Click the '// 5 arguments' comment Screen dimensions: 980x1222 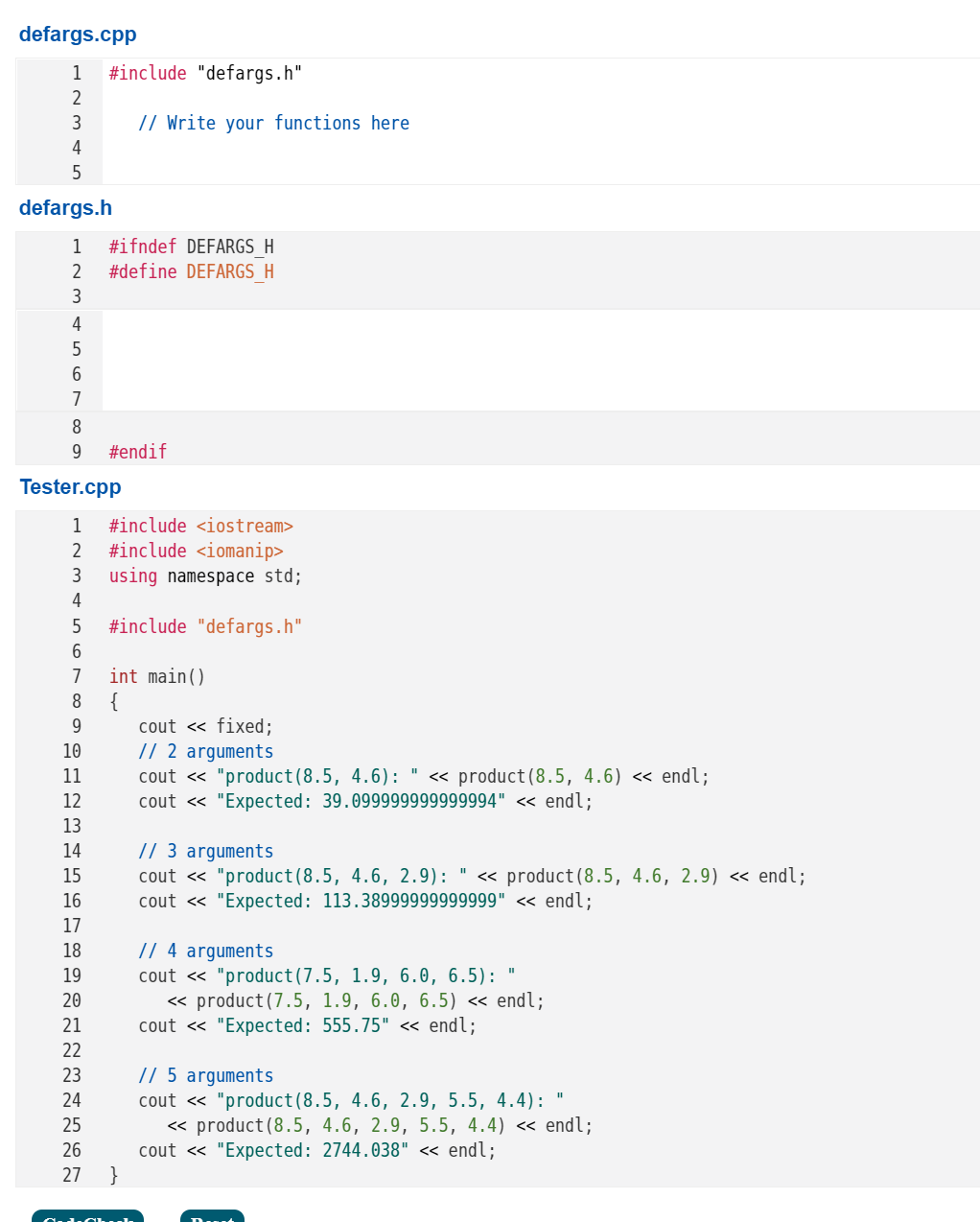[205, 1075]
